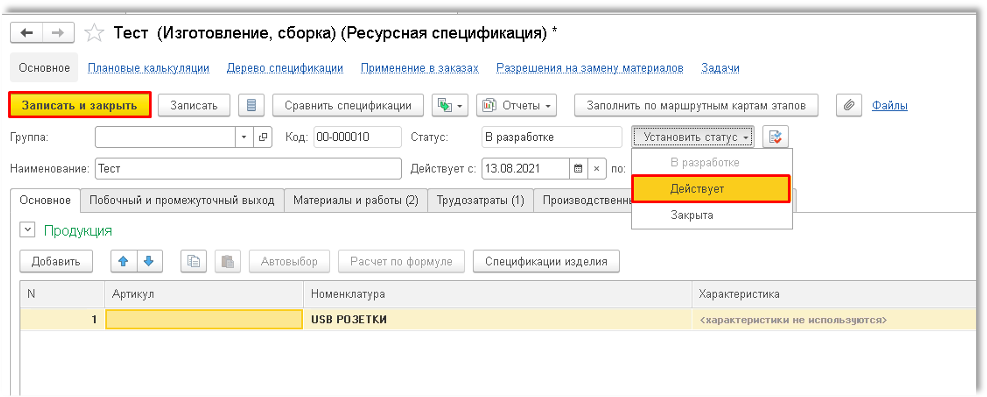Open the Группа field selection icon
Image resolution: width=987 pixels, height=397 pixels.
click(x=263, y=137)
